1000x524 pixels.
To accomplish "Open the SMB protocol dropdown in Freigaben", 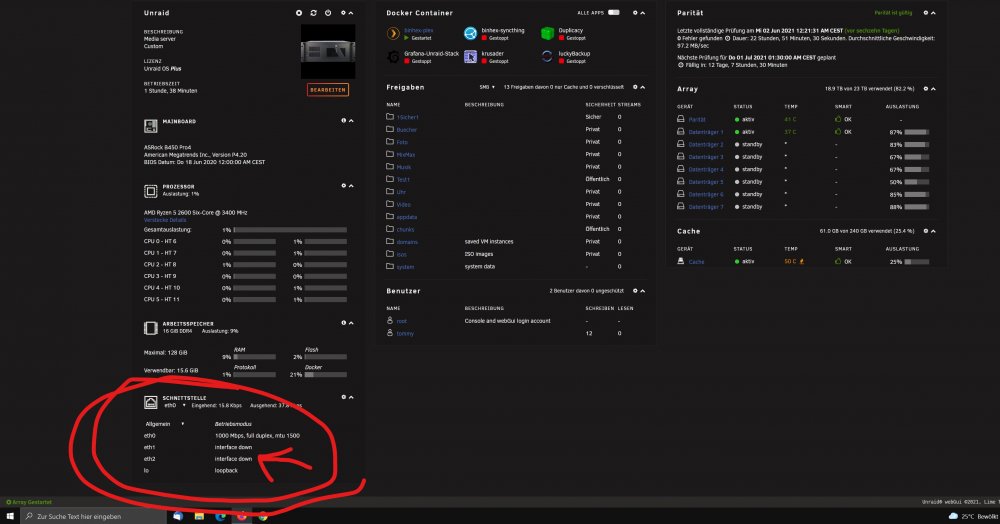I will click(x=487, y=87).
